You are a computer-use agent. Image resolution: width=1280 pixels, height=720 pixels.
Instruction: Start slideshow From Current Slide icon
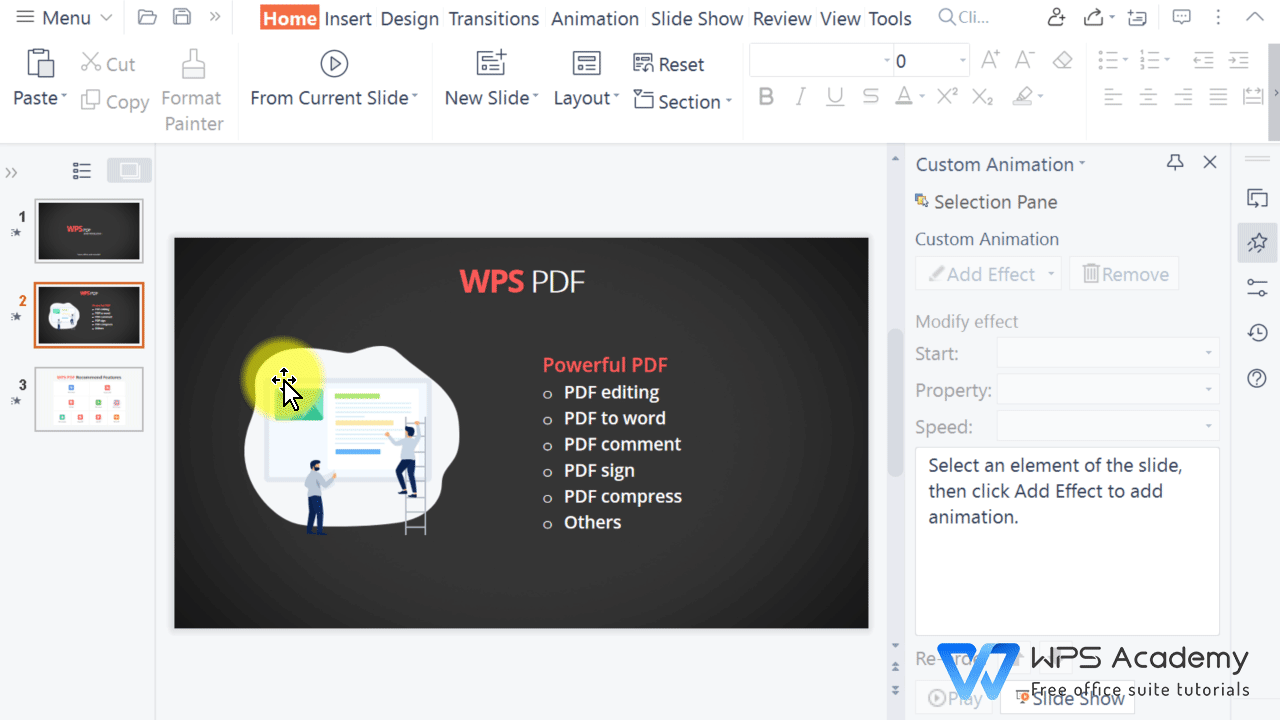click(334, 63)
